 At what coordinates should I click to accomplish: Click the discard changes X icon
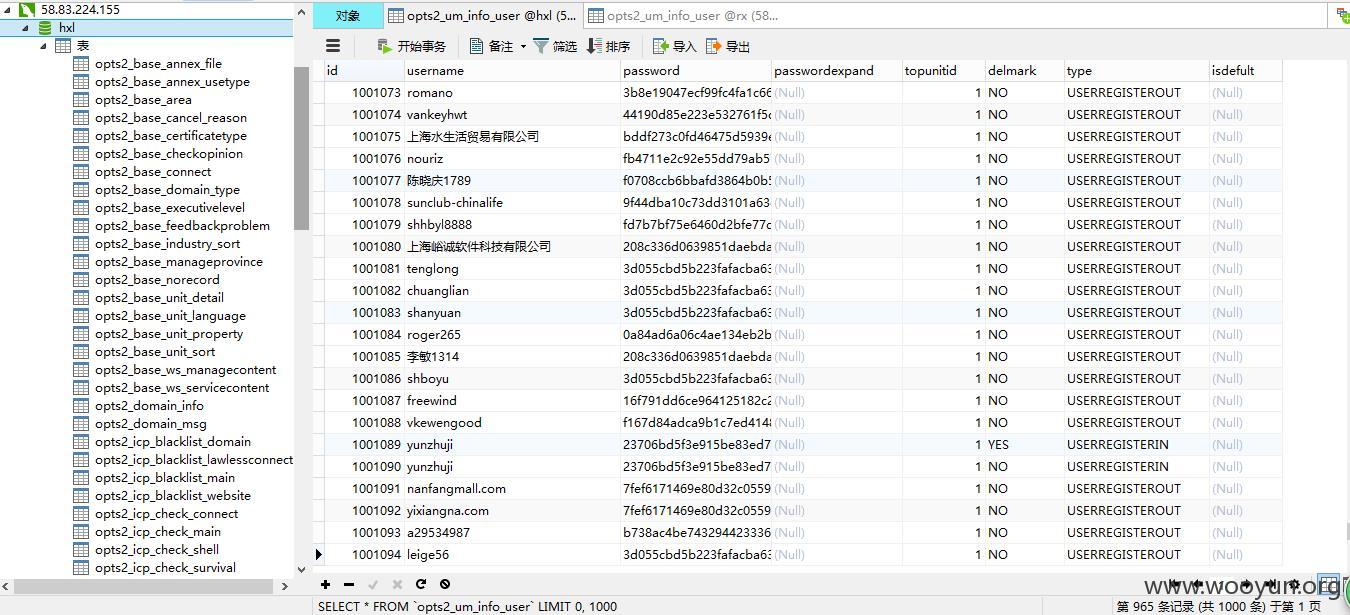[397, 584]
